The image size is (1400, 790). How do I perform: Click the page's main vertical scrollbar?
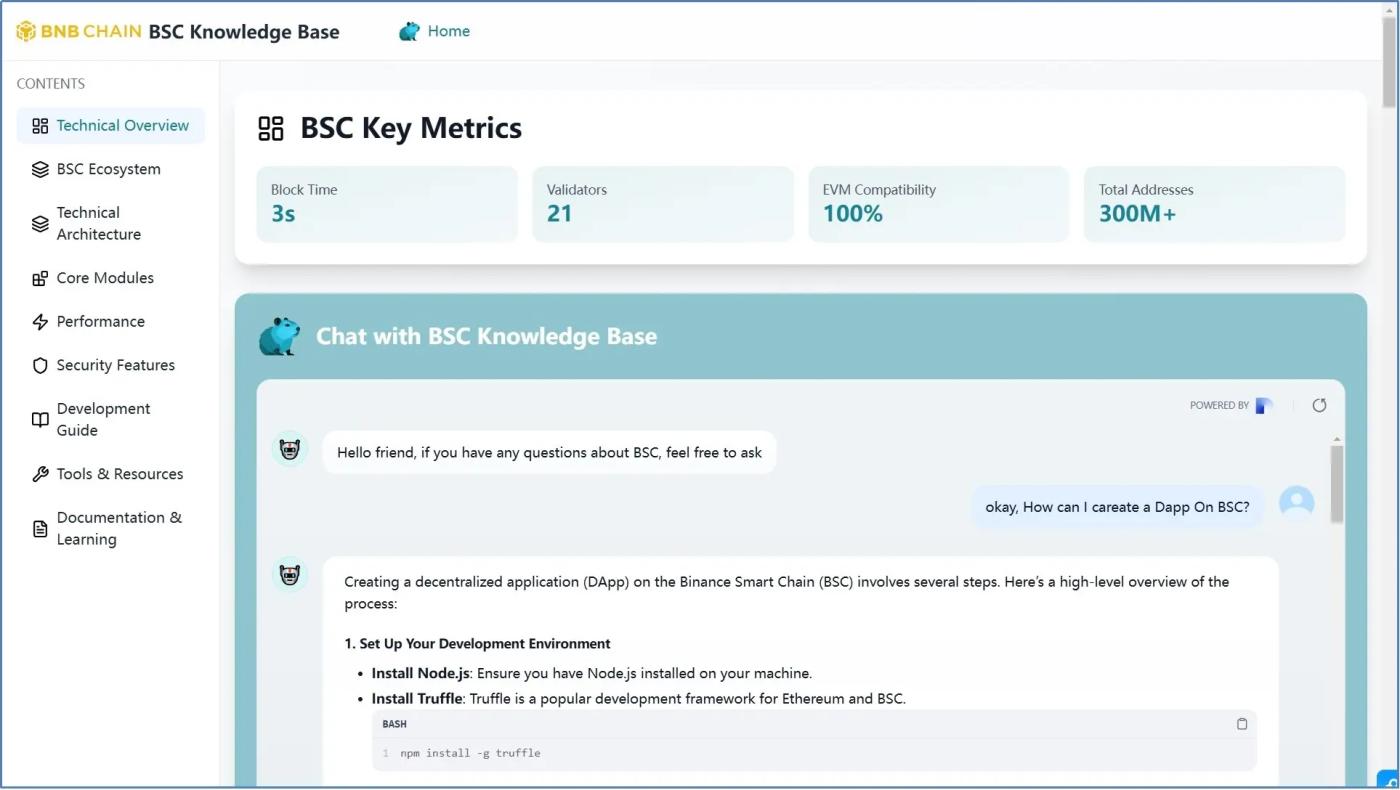(1389, 60)
